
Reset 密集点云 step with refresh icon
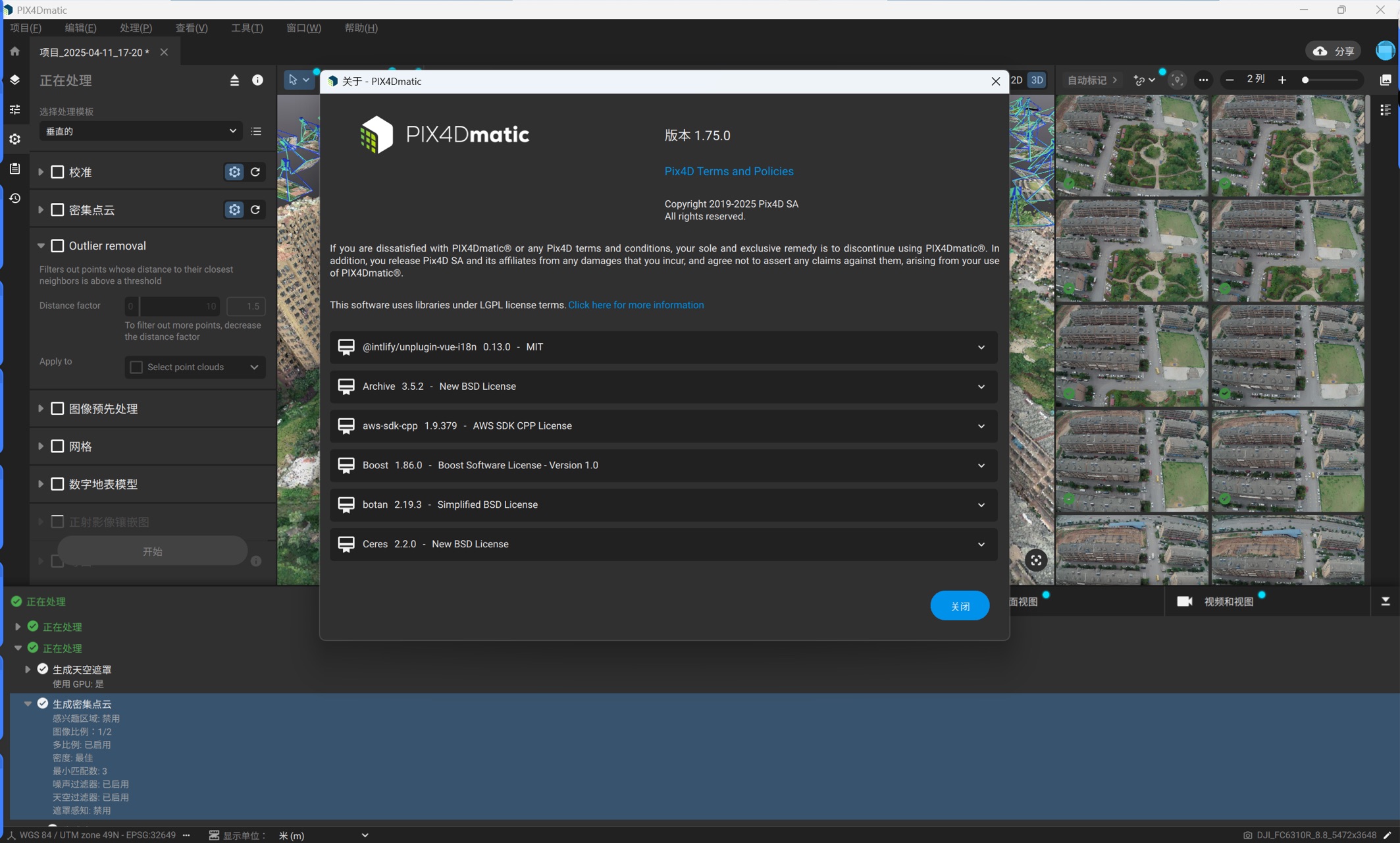[x=255, y=209]
